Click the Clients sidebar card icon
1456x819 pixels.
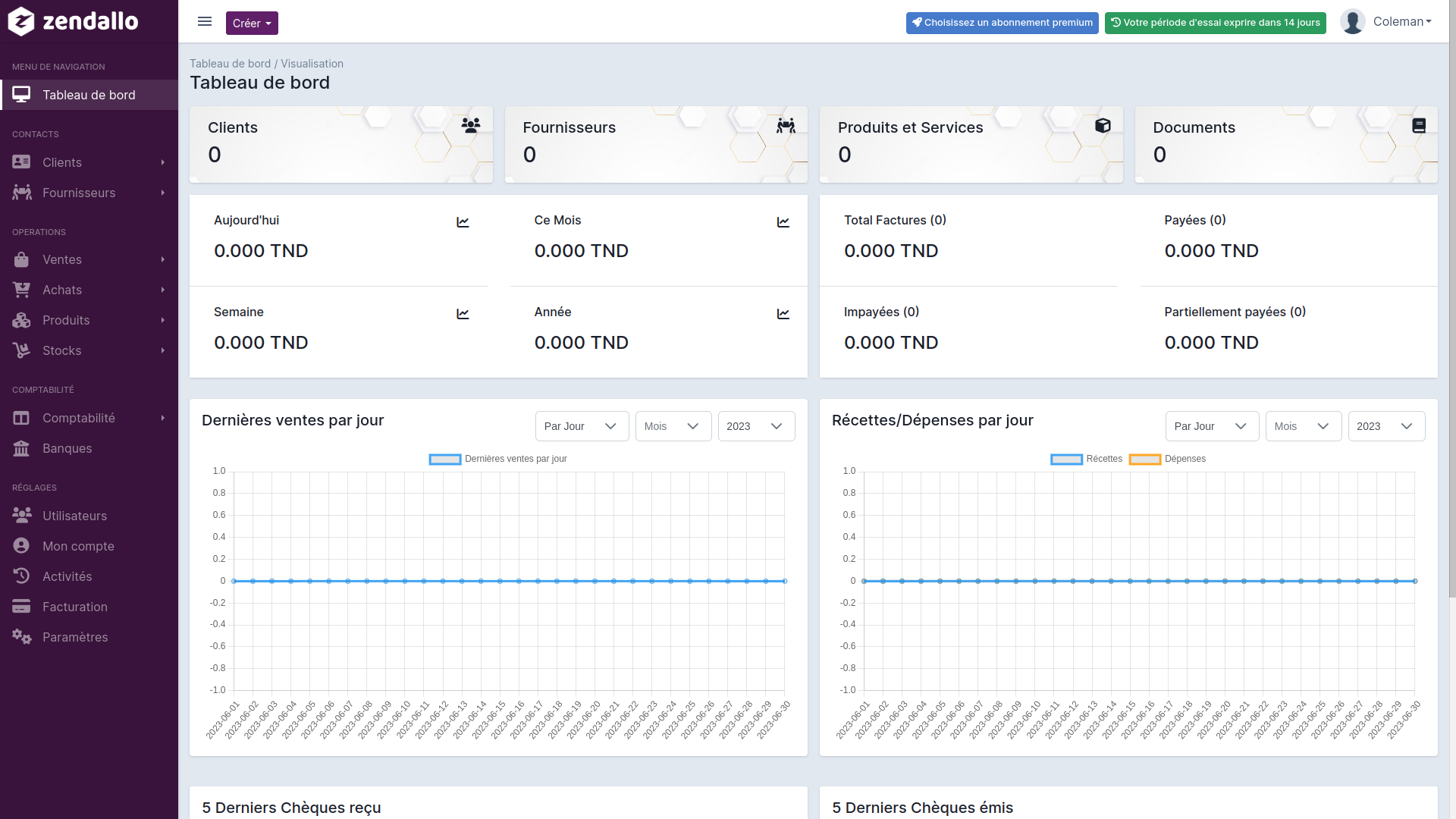pos(21,162)
